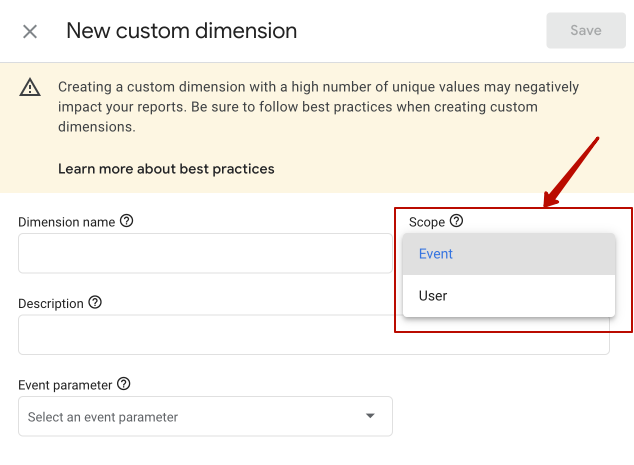Viewport: 634px width, 465px height.
Task: Click the Event parameter label text
Action: (65, 385)
